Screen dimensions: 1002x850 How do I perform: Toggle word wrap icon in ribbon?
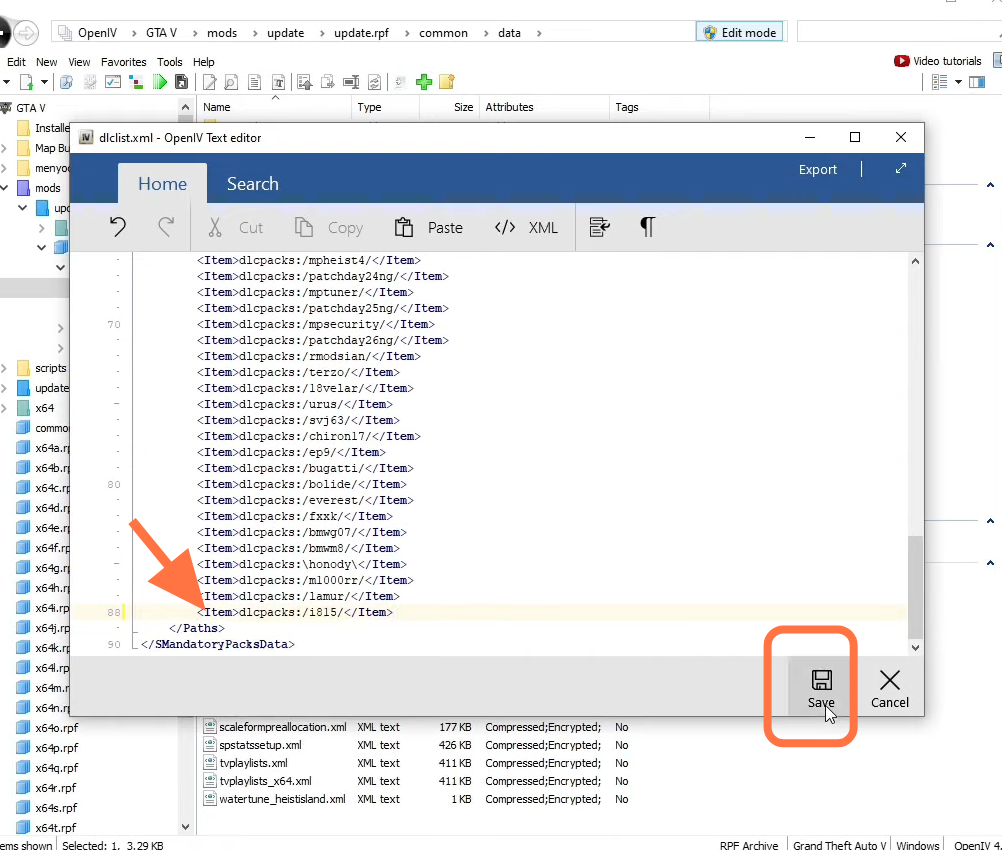point(599,227)
